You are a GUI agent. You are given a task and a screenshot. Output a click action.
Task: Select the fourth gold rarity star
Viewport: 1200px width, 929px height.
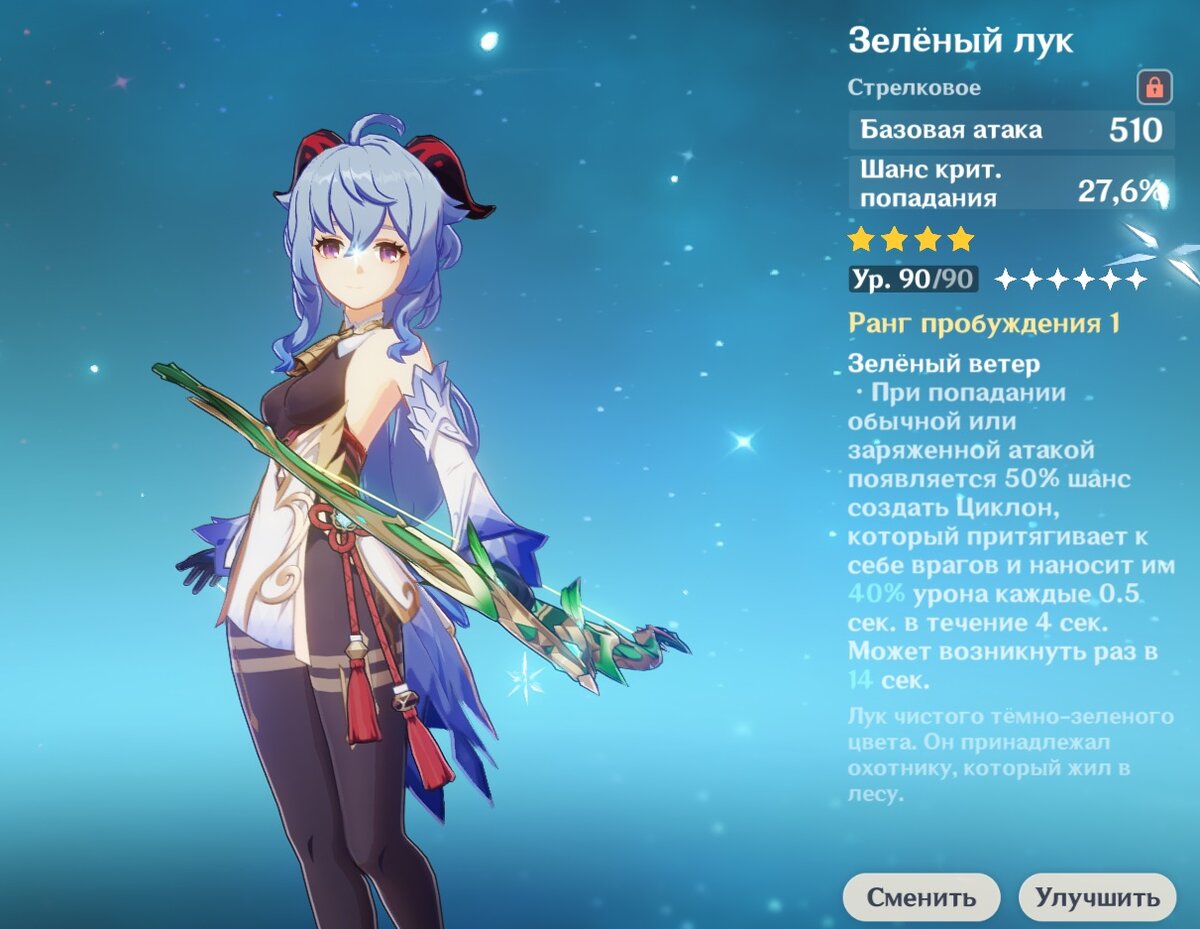click(x=961, y=239)
